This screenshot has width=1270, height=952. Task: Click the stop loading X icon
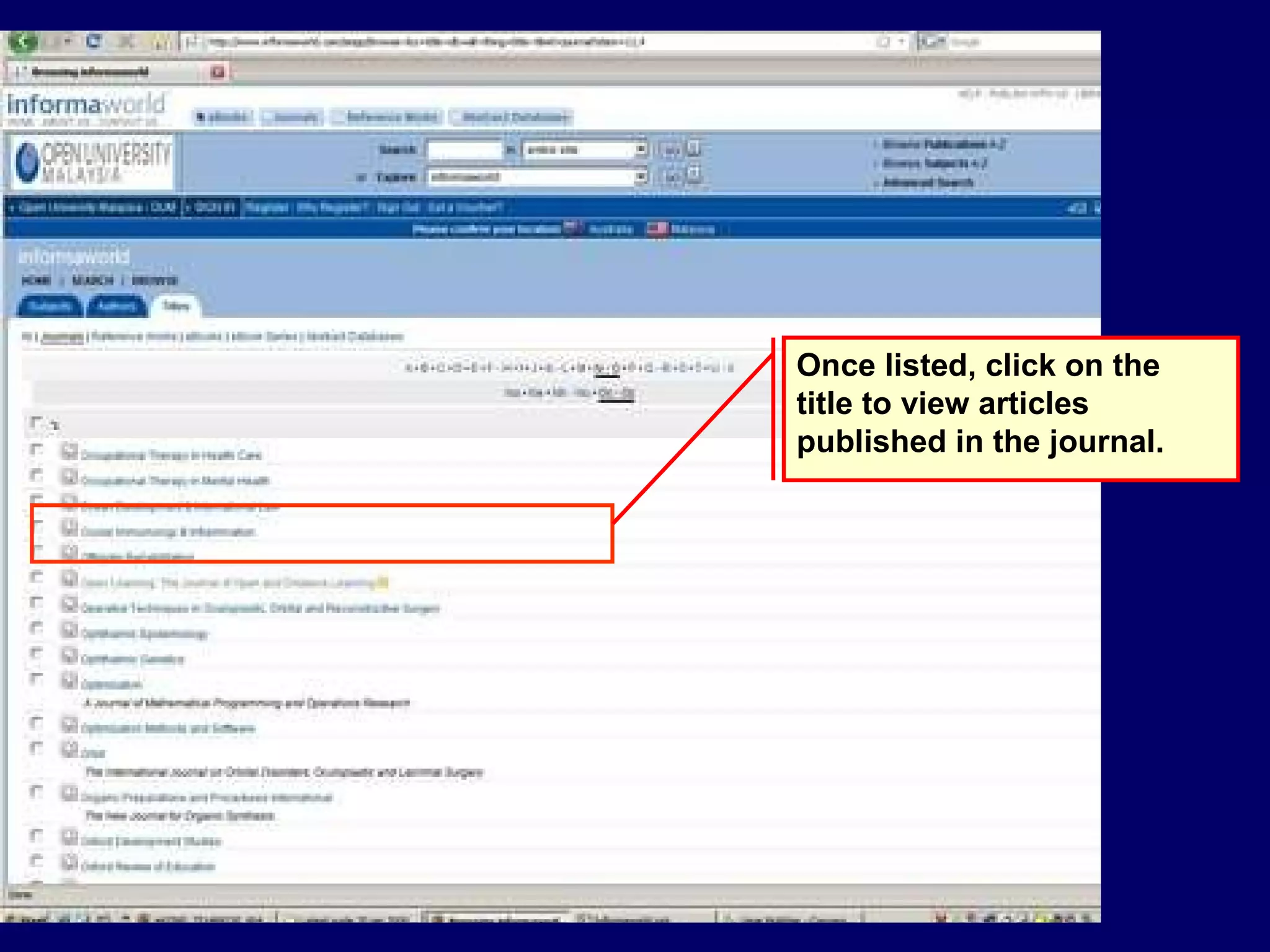126,42
